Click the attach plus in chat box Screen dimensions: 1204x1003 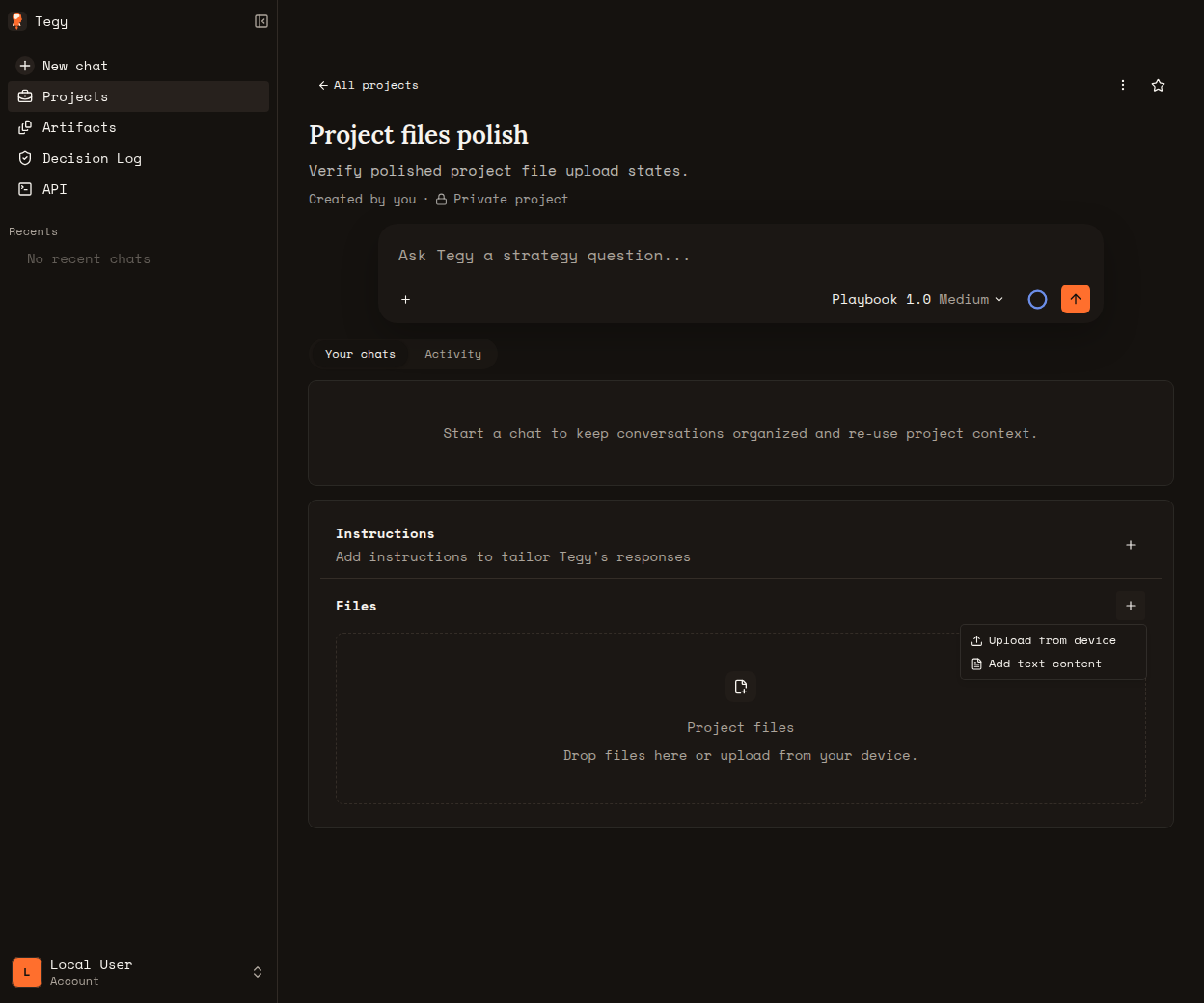[406, 299]
